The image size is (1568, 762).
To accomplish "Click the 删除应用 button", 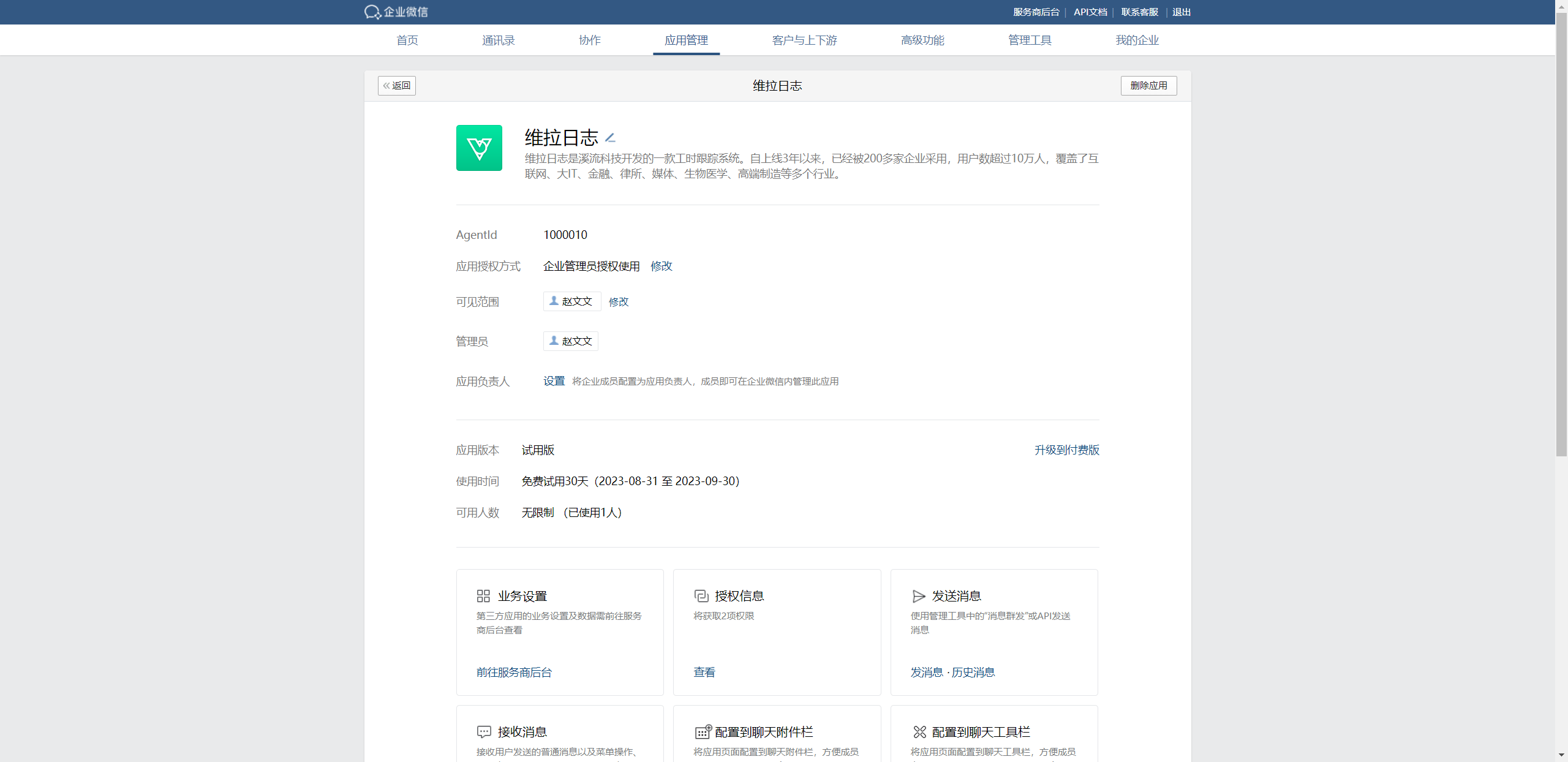I will [x=1149, y=86].
